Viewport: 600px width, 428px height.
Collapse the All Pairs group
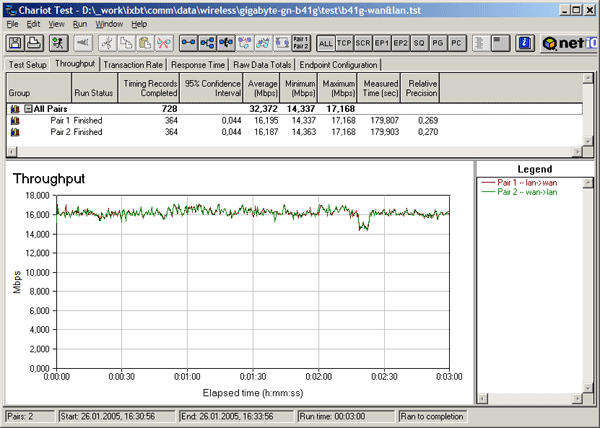point(30,108)
